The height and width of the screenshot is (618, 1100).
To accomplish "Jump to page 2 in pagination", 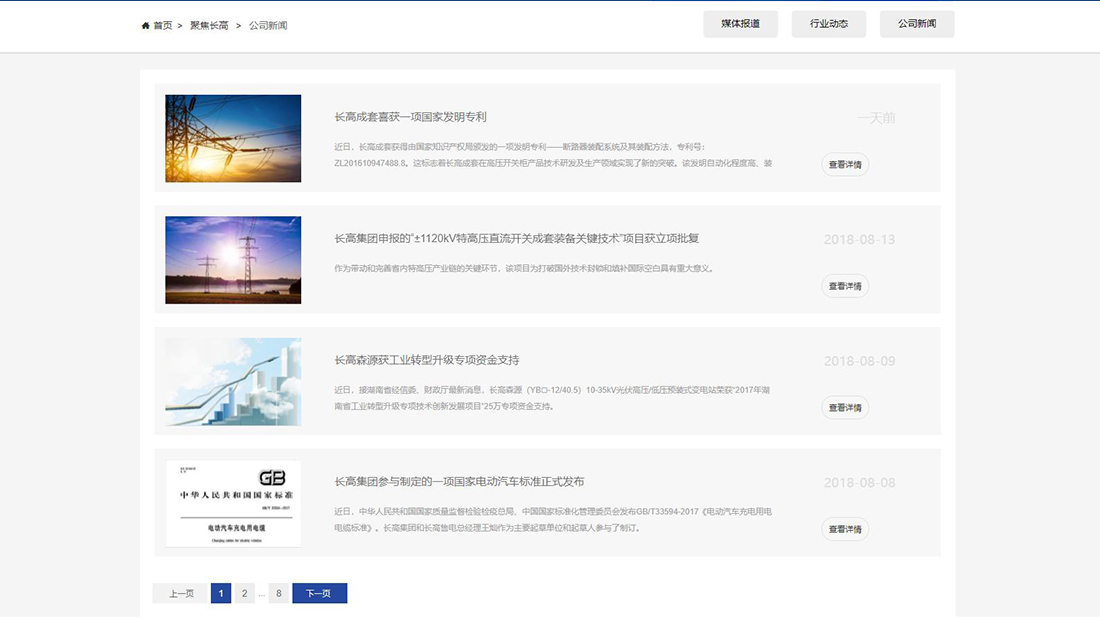I will click(244, 592).
